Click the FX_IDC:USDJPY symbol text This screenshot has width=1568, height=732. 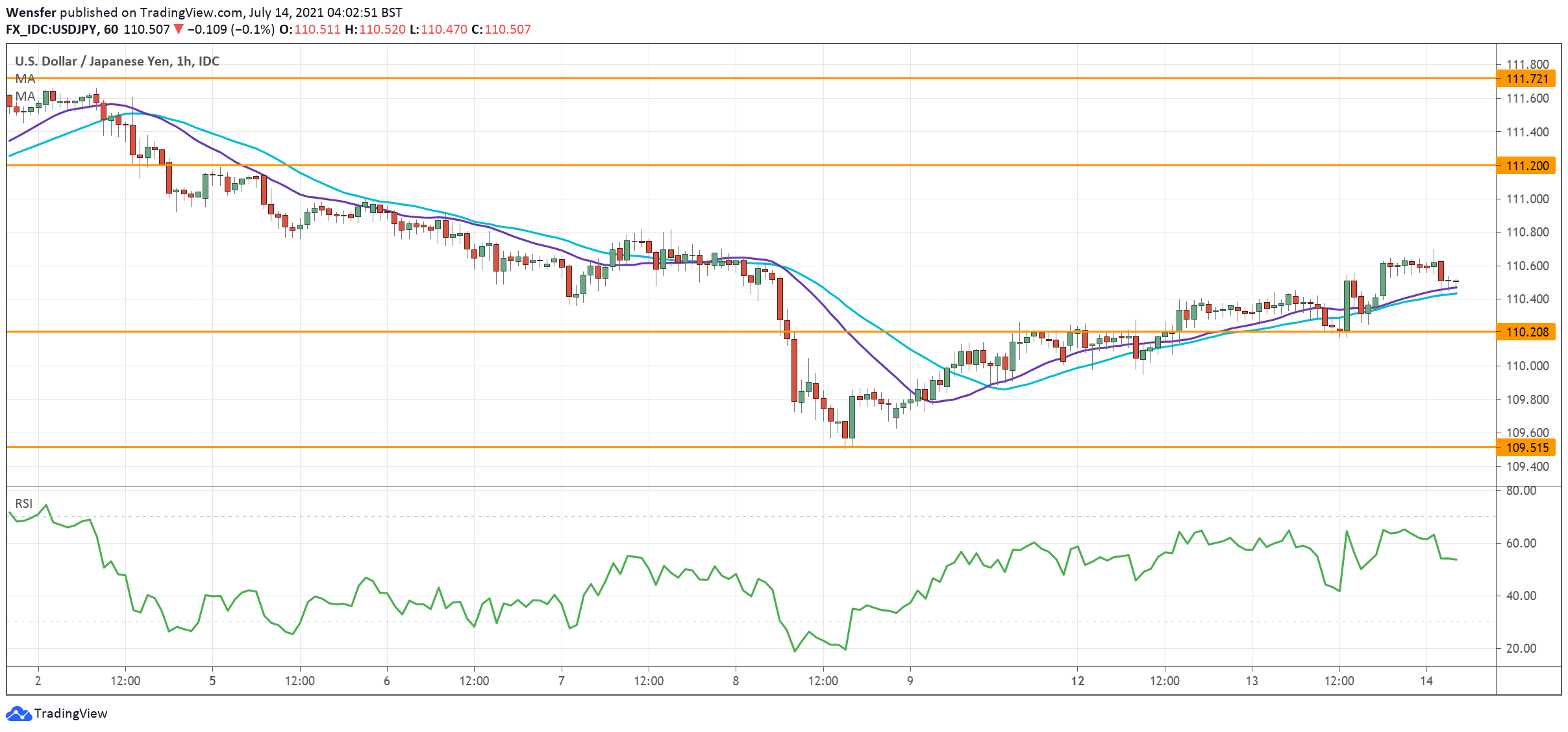coord(52,29)
